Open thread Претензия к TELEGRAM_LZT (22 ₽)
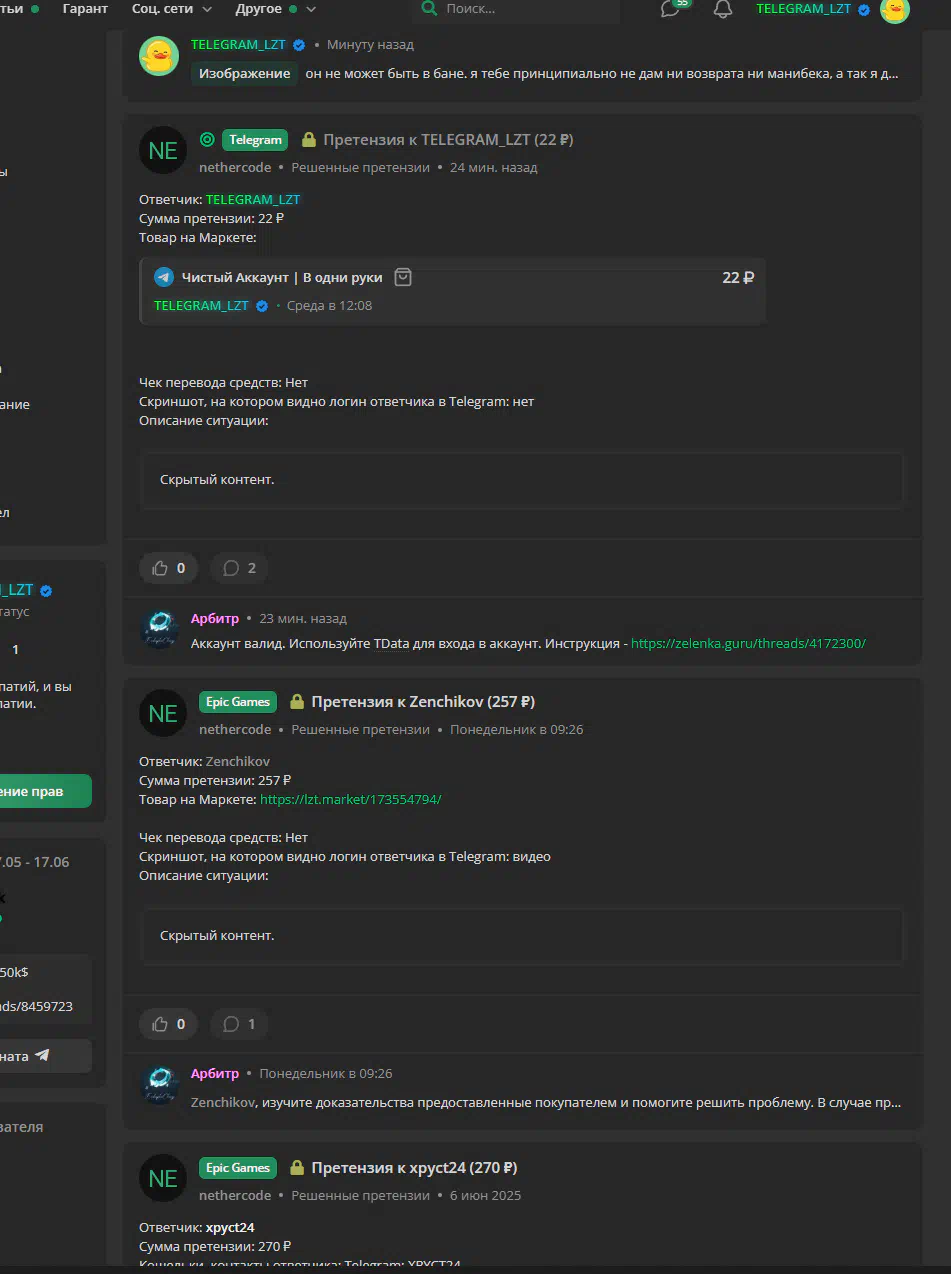 pos(448,140)
